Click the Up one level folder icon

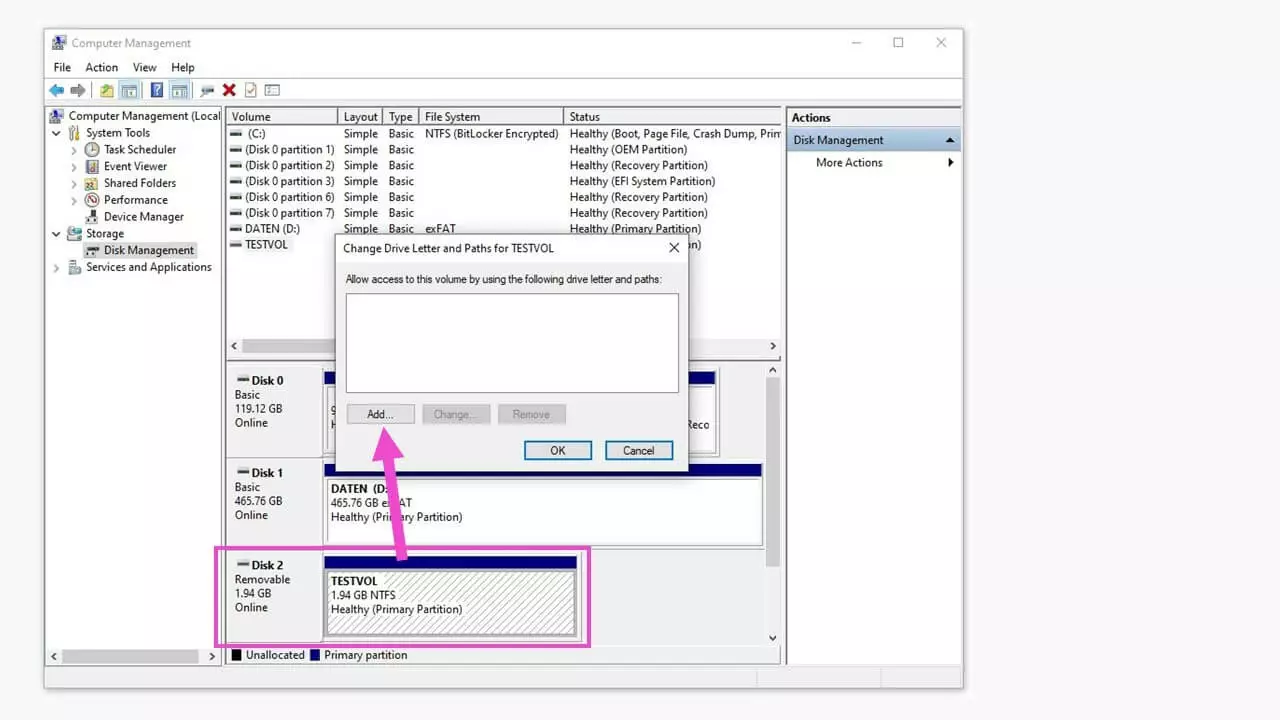[x=106, y=91]
